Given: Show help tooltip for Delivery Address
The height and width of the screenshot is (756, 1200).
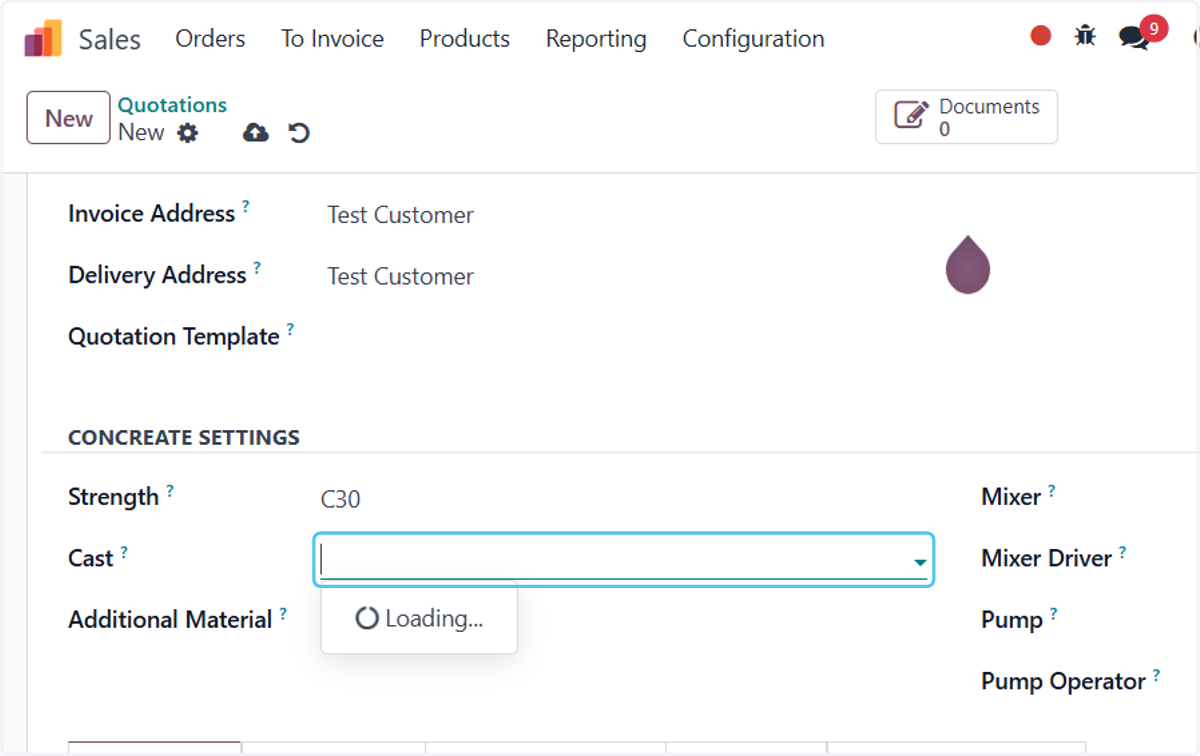Looking at the screenshot, I should pos(257,267).
